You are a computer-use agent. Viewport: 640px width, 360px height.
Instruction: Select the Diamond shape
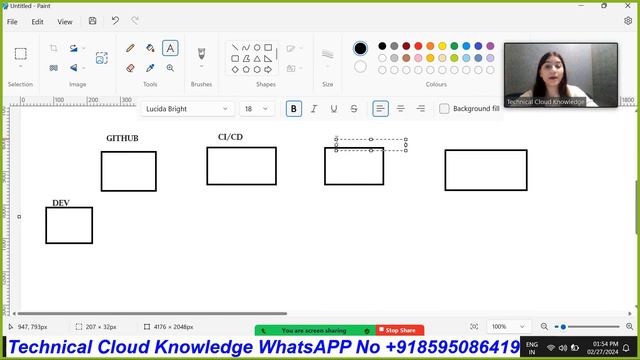coord(235,70)
